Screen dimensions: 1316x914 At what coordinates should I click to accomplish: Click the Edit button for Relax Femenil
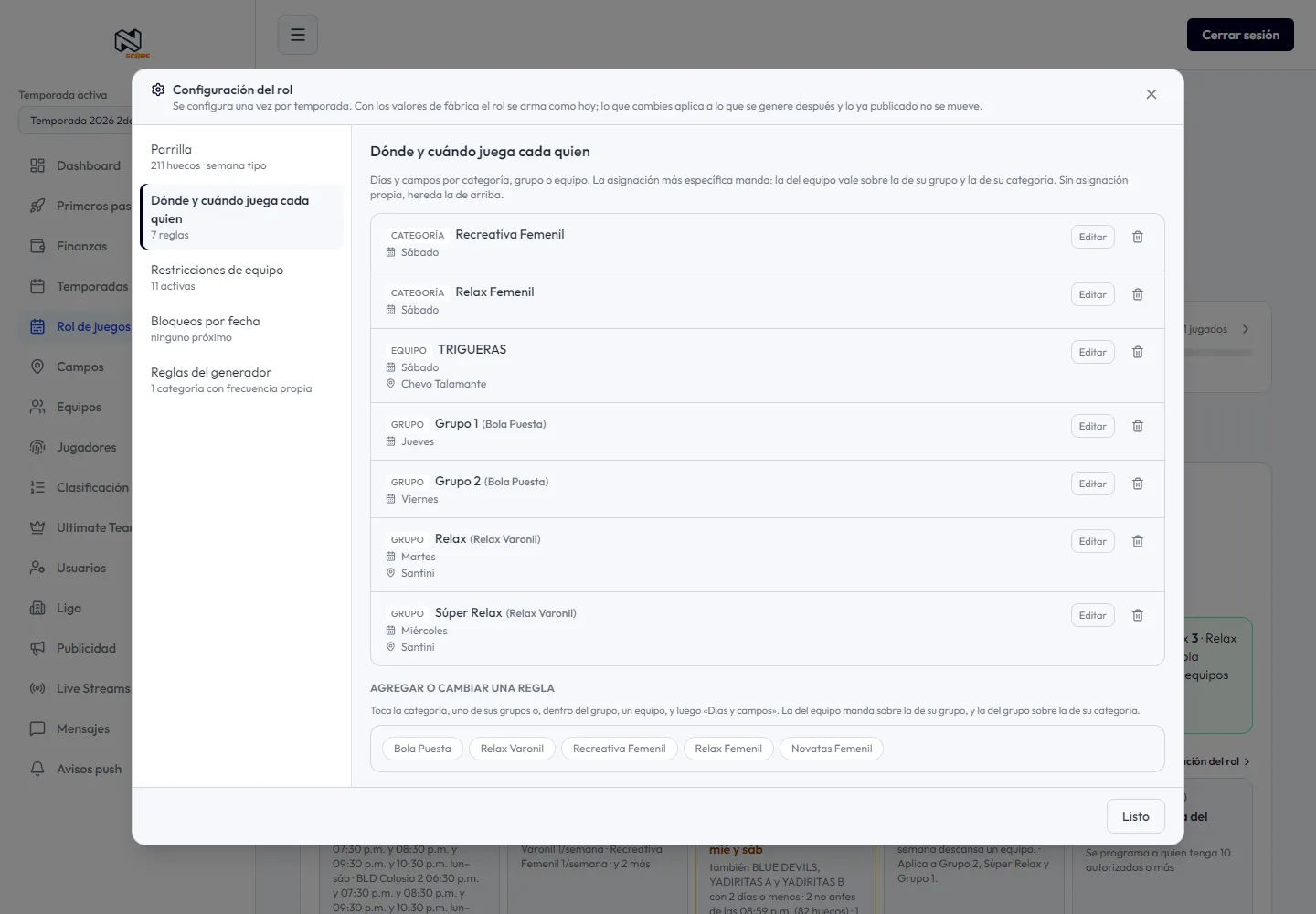[1093, 294]
